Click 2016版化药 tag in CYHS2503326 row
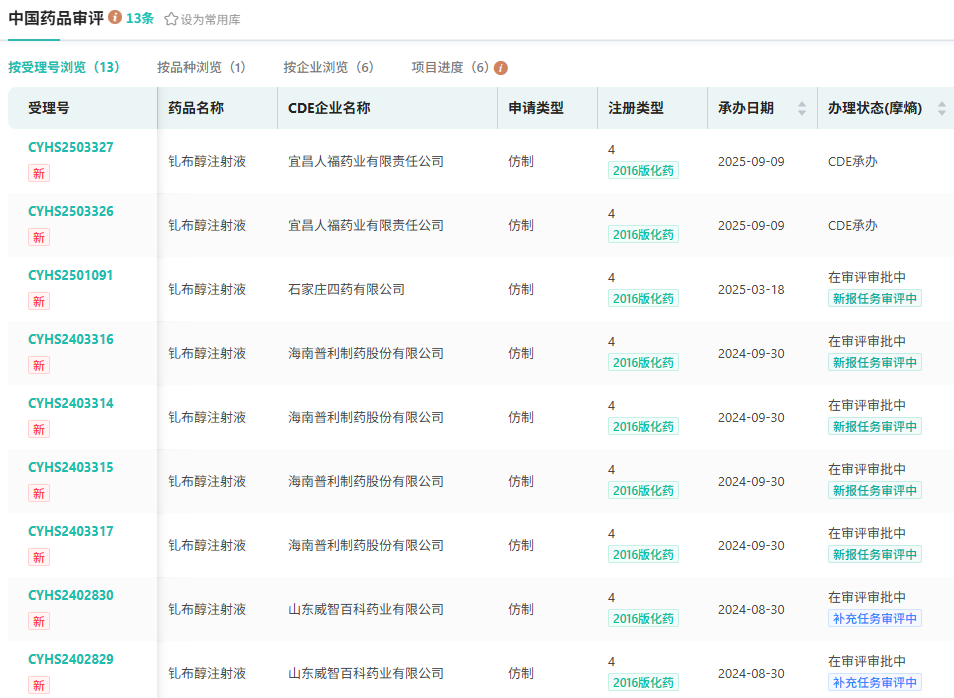The height and width of the screenshot is (698, 954). click(x=643, y=234)
